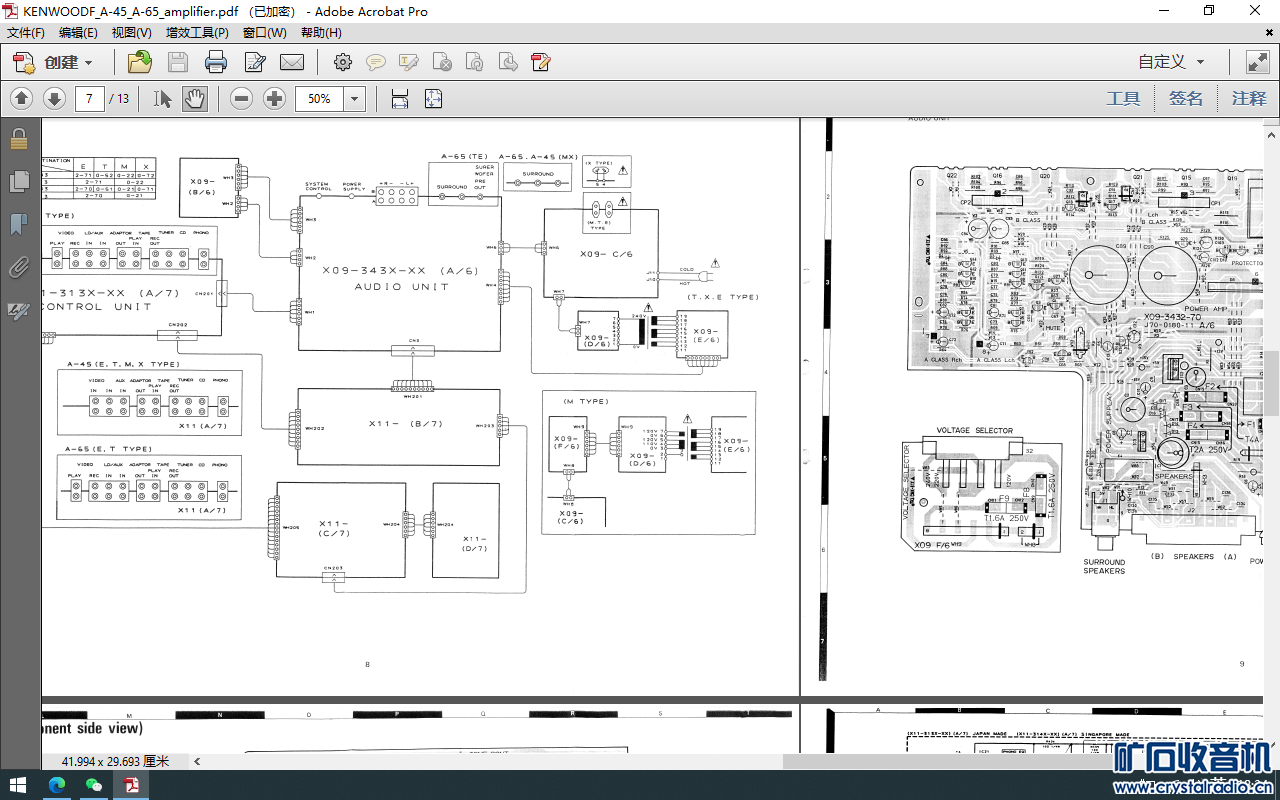Screen dimensions: 1280x800
Task: Click the Open file folder icon
Action: click(139, 62)
